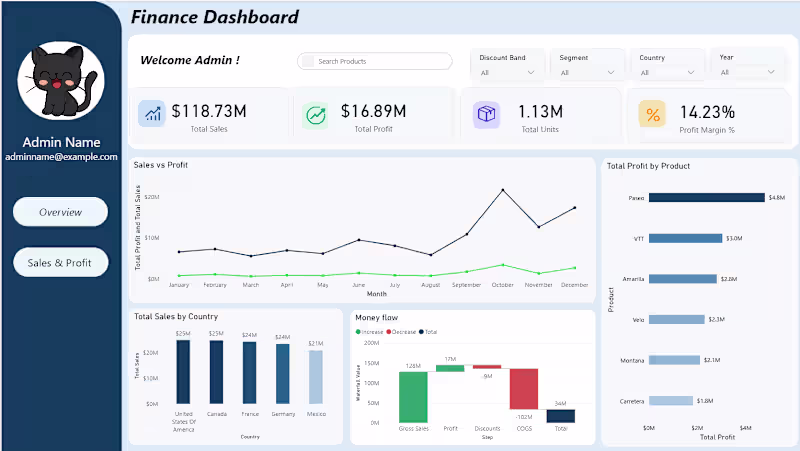Click the Profit Margin percent icon
This screenshot has height=451, width=800.
point(652,114)
